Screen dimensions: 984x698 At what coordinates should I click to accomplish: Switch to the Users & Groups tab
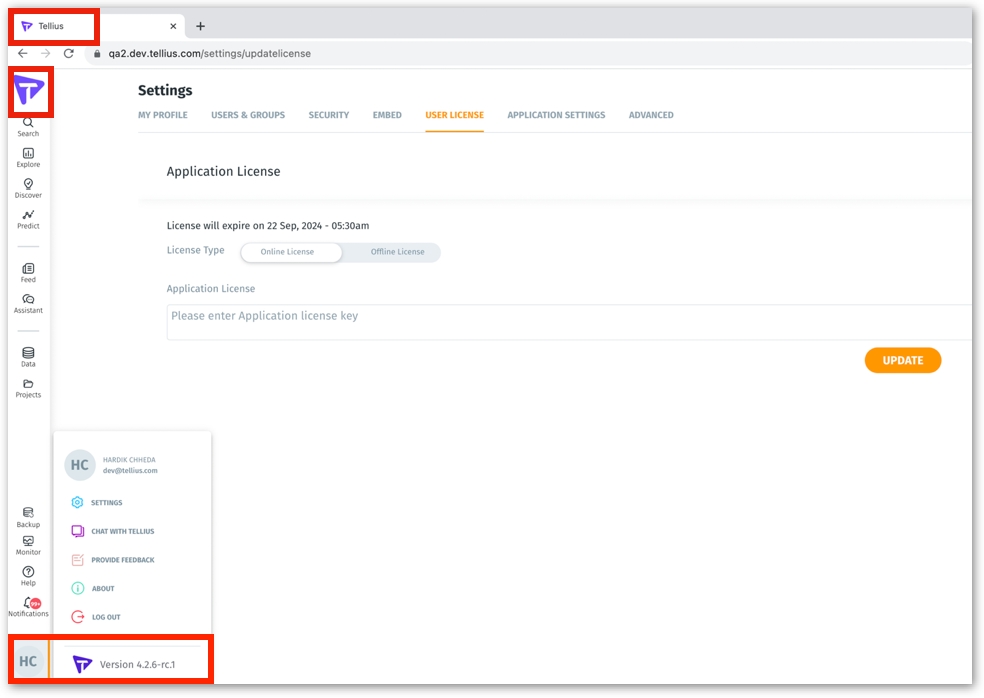tap(248, 115)
